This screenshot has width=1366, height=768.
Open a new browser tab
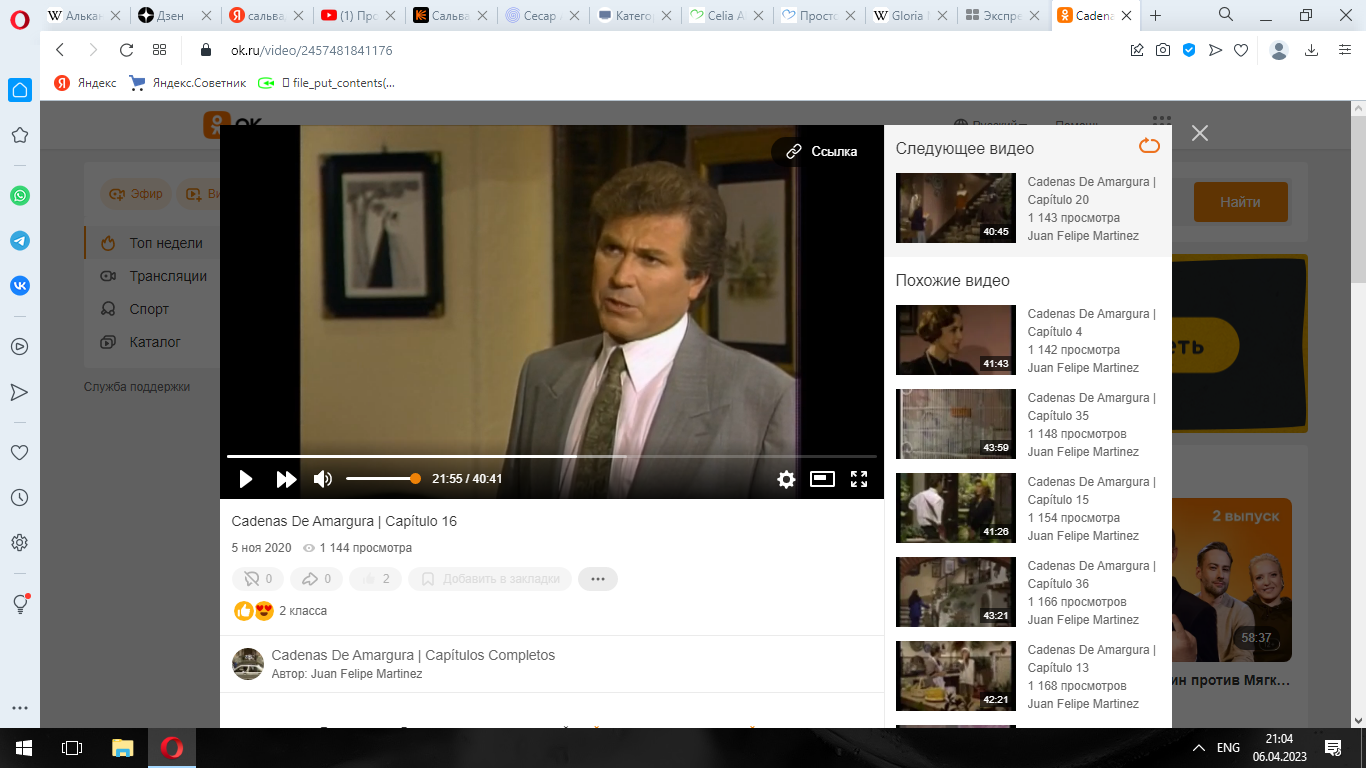[x=1156, y=16]
